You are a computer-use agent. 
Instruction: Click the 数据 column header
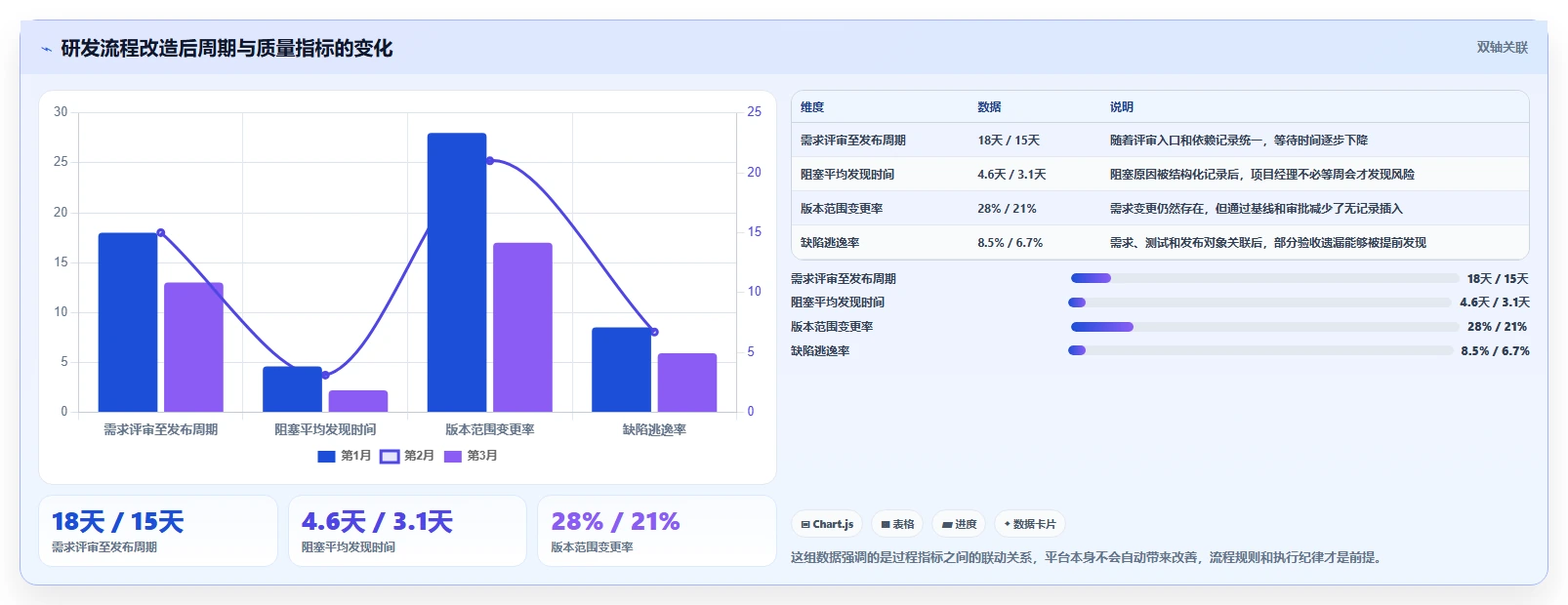coord(989,107)
